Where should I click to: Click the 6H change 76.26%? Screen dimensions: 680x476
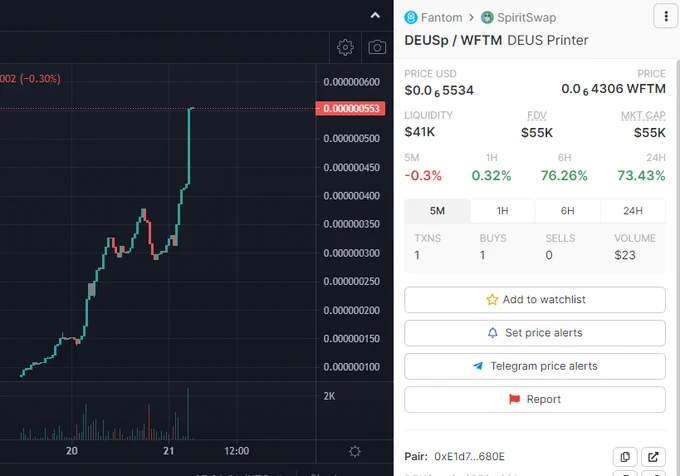[x=564, y=176]
